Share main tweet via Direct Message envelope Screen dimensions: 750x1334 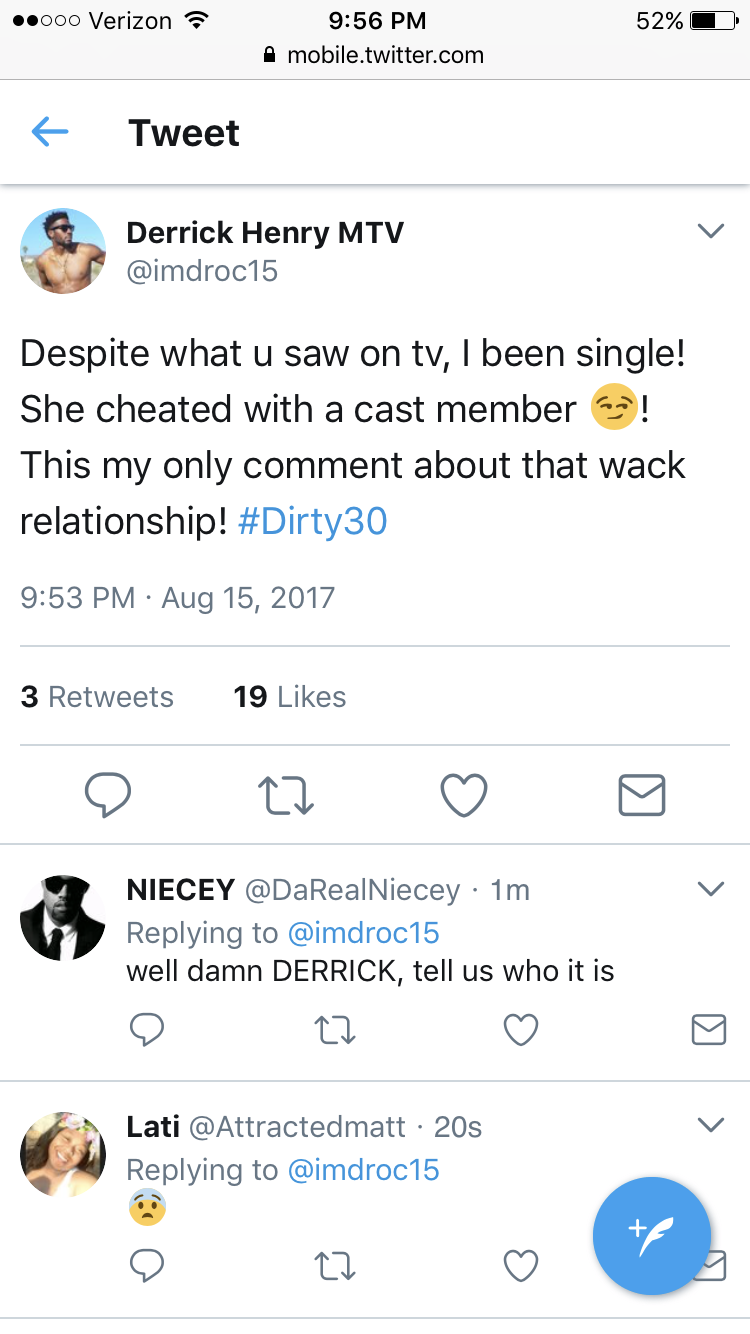click(x=641, y=795)
